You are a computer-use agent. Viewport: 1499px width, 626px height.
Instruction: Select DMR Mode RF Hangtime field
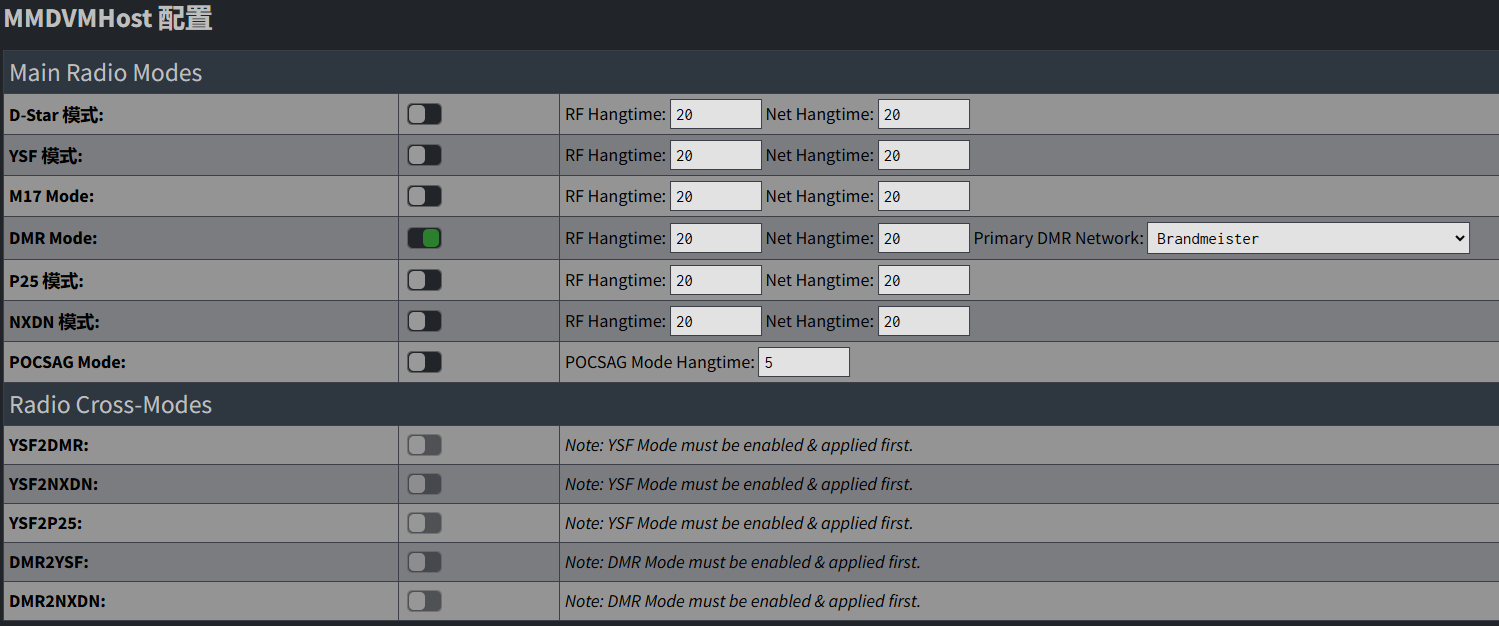[715, 238]
